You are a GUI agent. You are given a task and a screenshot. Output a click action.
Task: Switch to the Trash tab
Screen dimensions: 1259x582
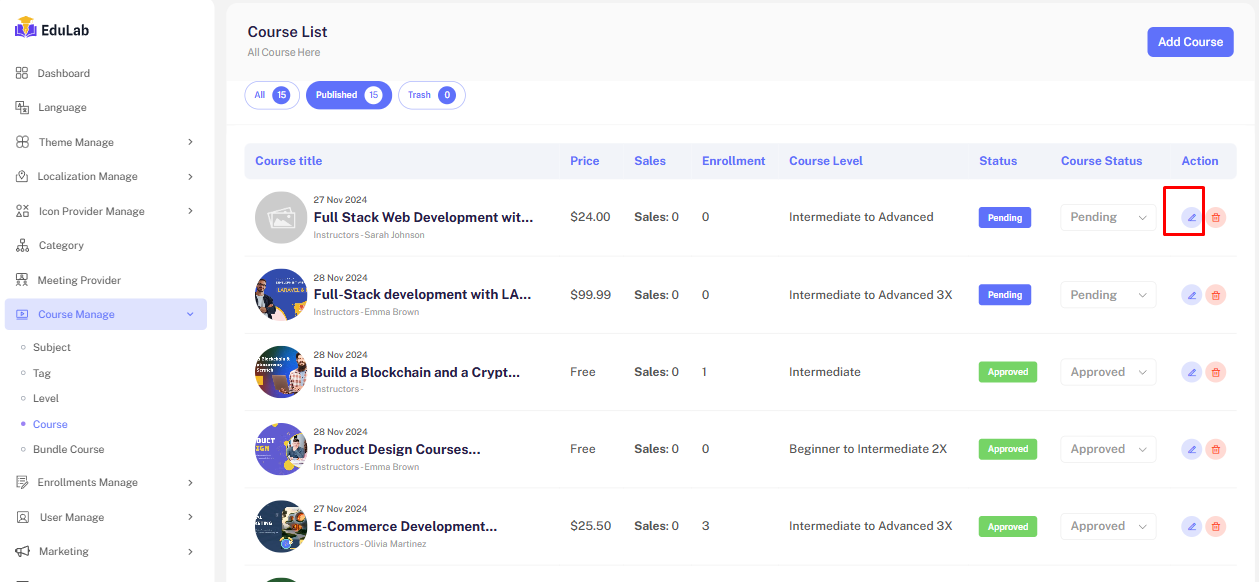tap(431, 95)
